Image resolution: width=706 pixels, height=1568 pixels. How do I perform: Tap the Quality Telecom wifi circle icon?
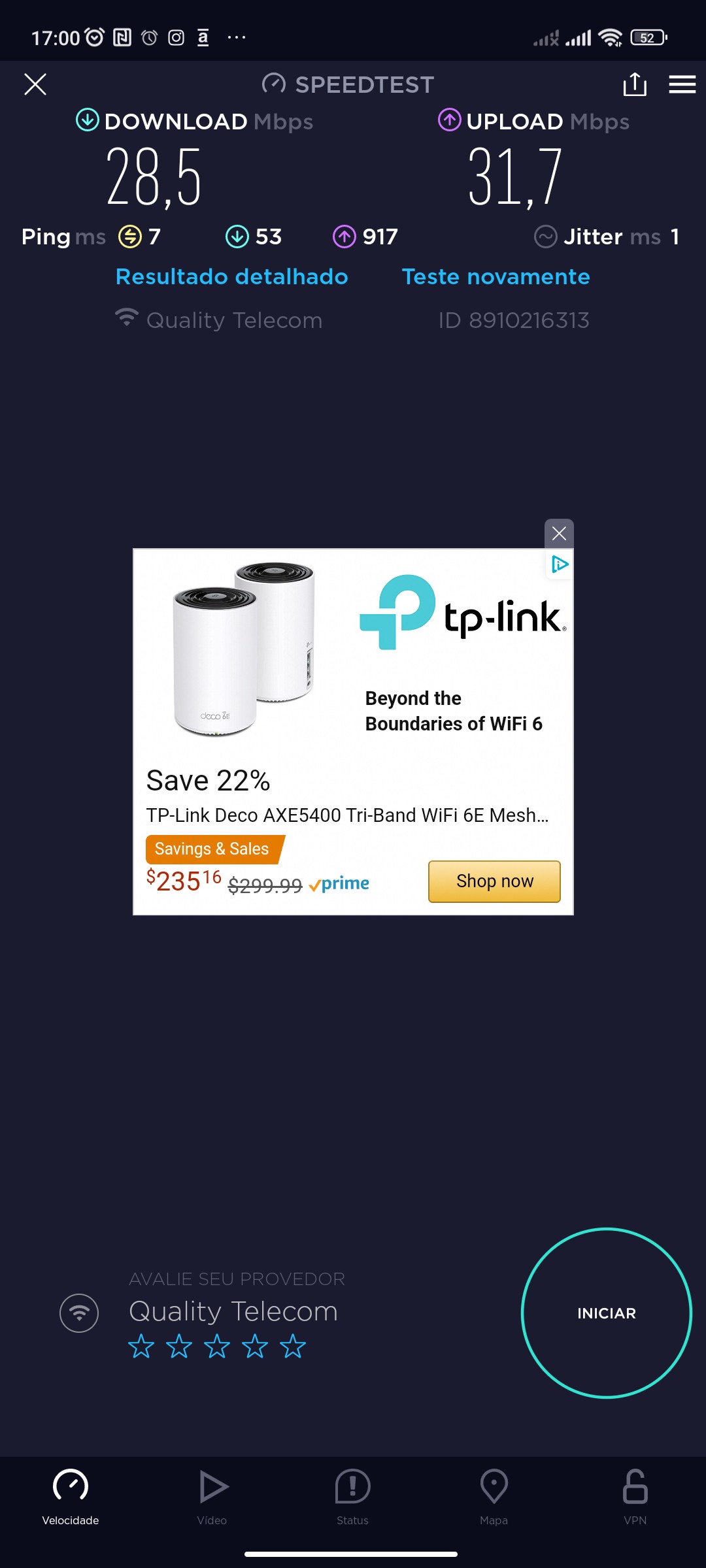coord(79,1313)
